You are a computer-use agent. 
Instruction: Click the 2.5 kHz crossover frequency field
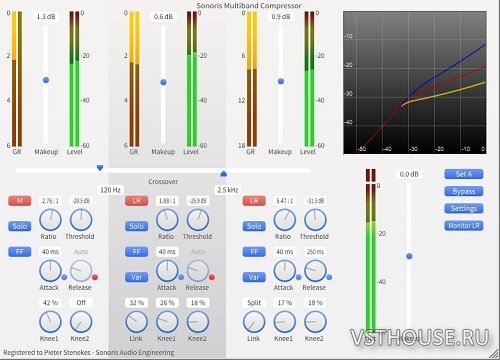(228, 190)
